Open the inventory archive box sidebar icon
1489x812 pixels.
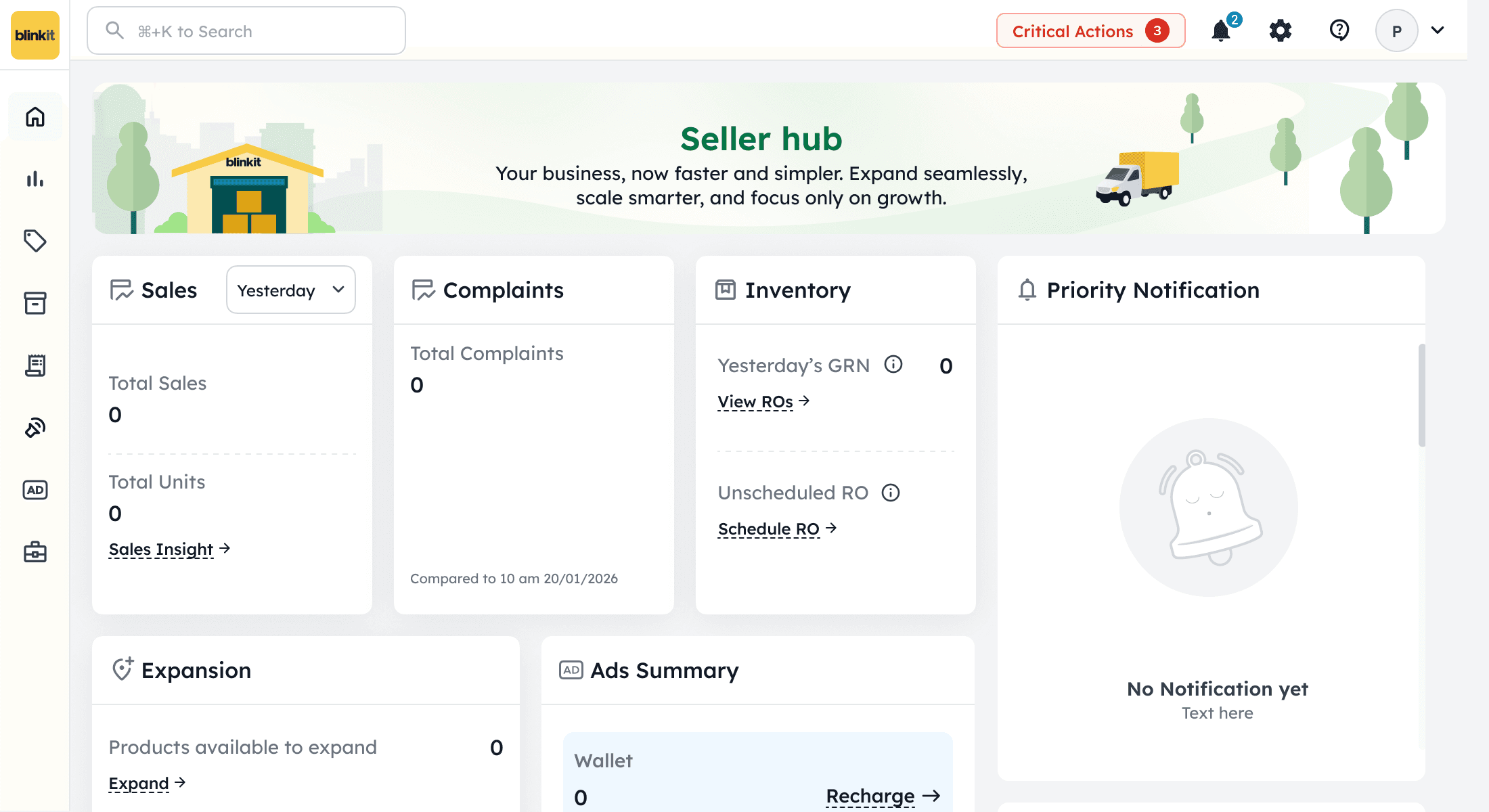point(35,303)
